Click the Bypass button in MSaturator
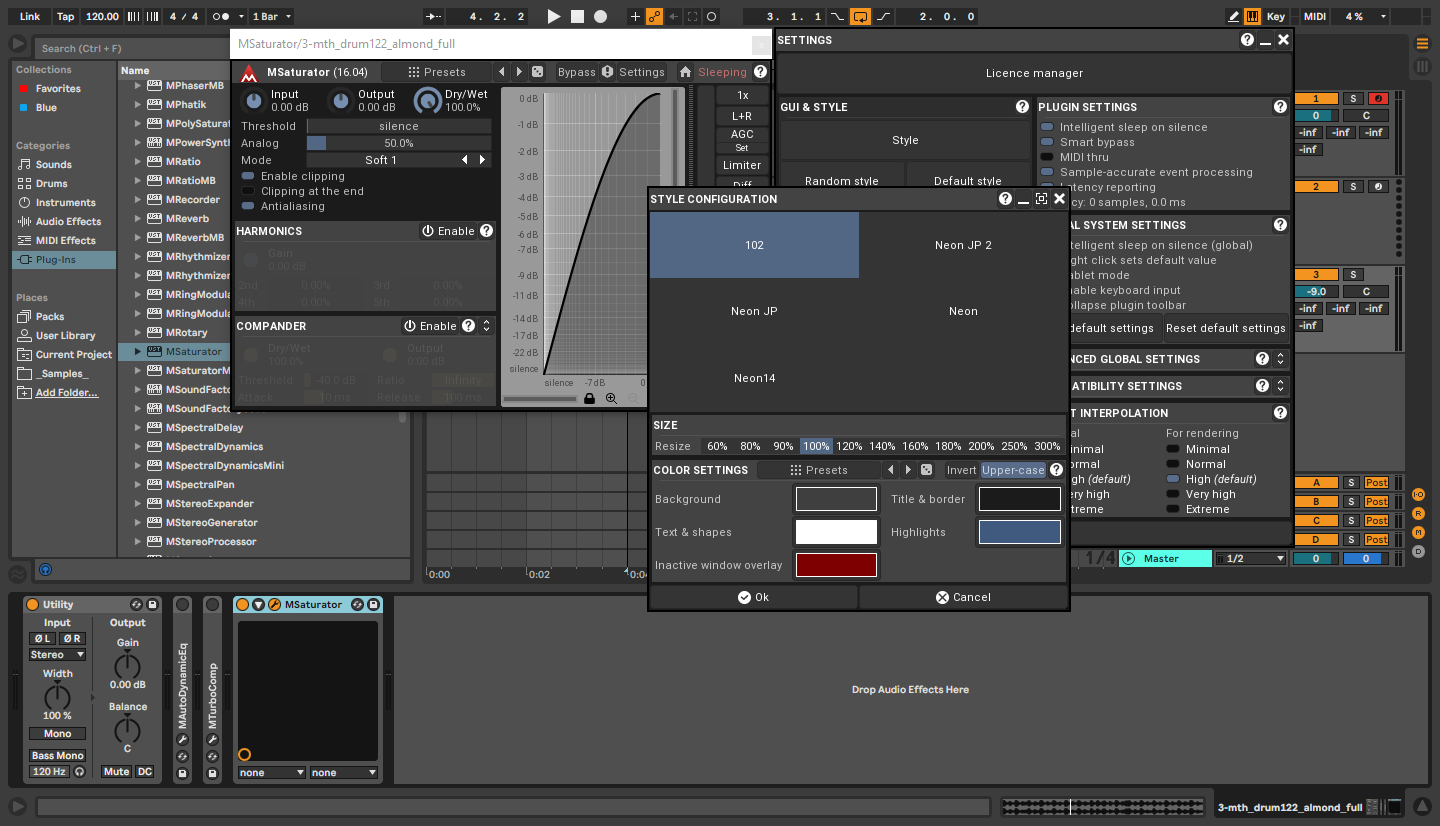This screenshot has height=826, width=1440. point(576,72)
